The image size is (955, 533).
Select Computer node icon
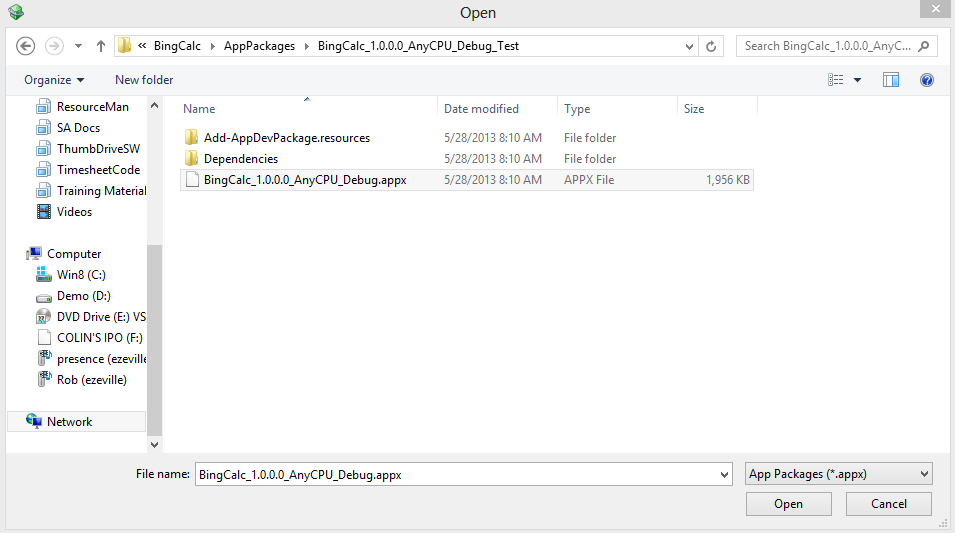[x=34, y=253]
